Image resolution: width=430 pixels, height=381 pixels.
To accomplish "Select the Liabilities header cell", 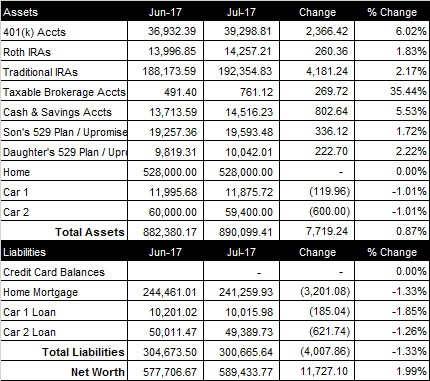I will (x=64, y=252).
